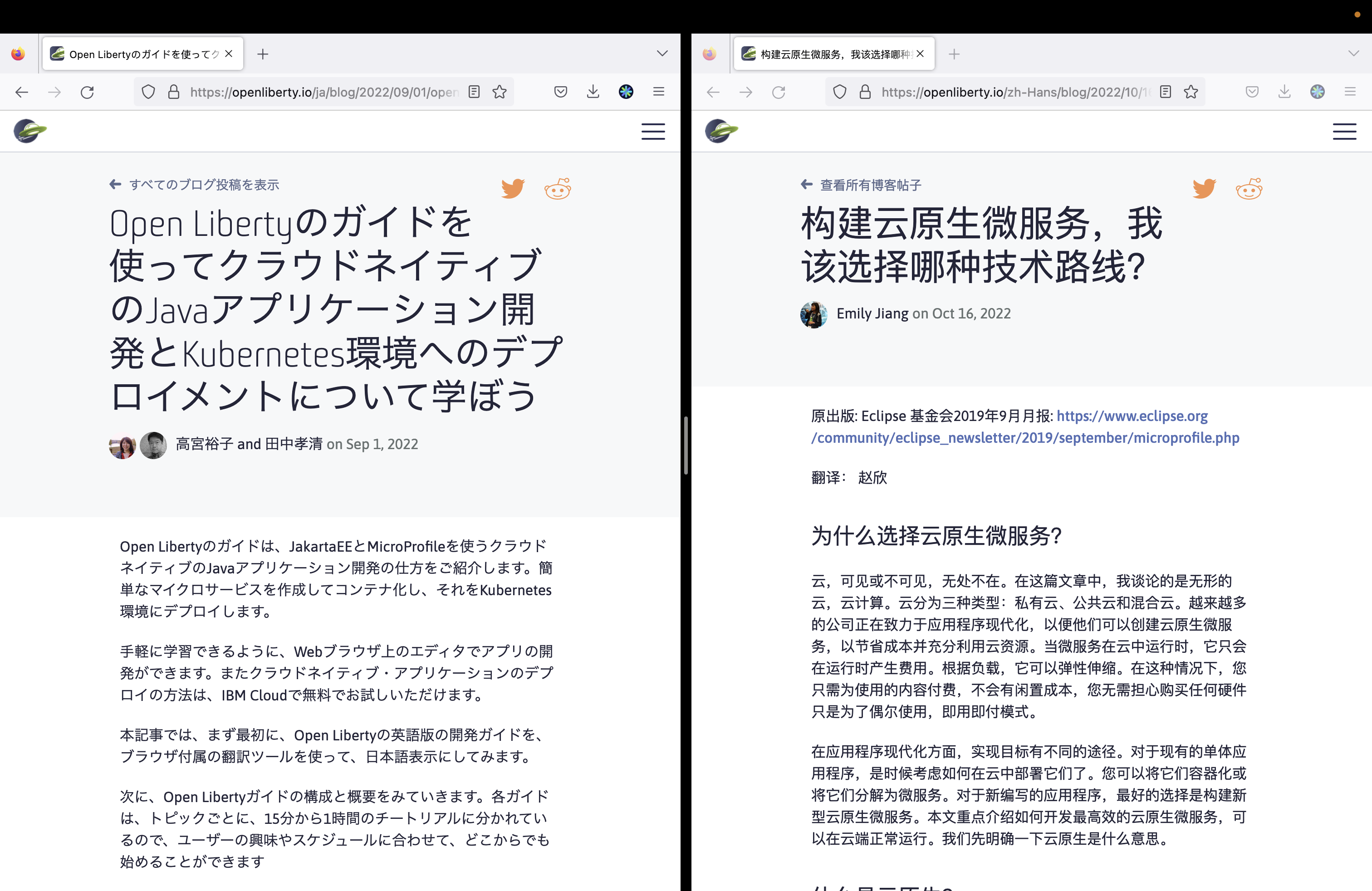Open tracking protection shield in left window
The height and width of the screenshot is (891, 1372).
[148, 92]
